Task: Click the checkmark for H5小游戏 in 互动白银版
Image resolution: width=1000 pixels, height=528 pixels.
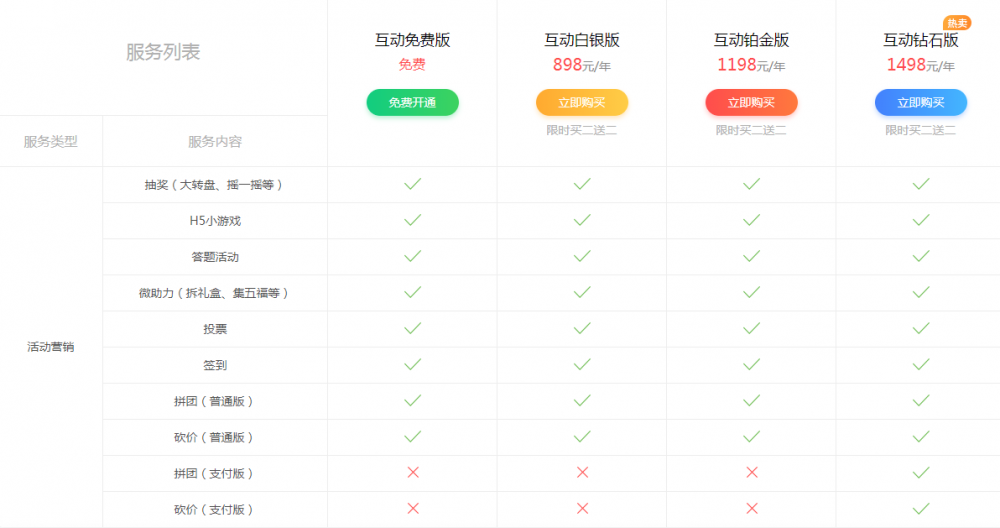Action: (x=582, y=220)
